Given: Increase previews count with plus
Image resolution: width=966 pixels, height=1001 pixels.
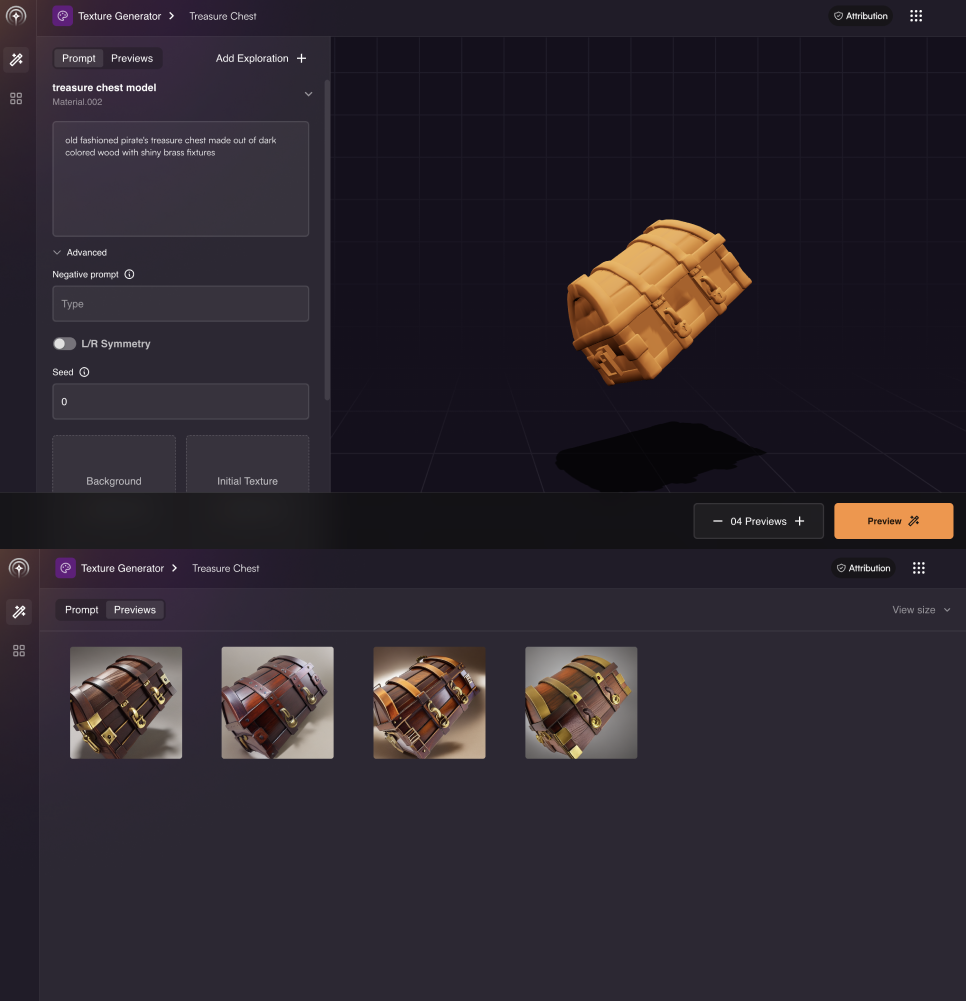Looking at the screenshot, I should [x=799, y=521].
